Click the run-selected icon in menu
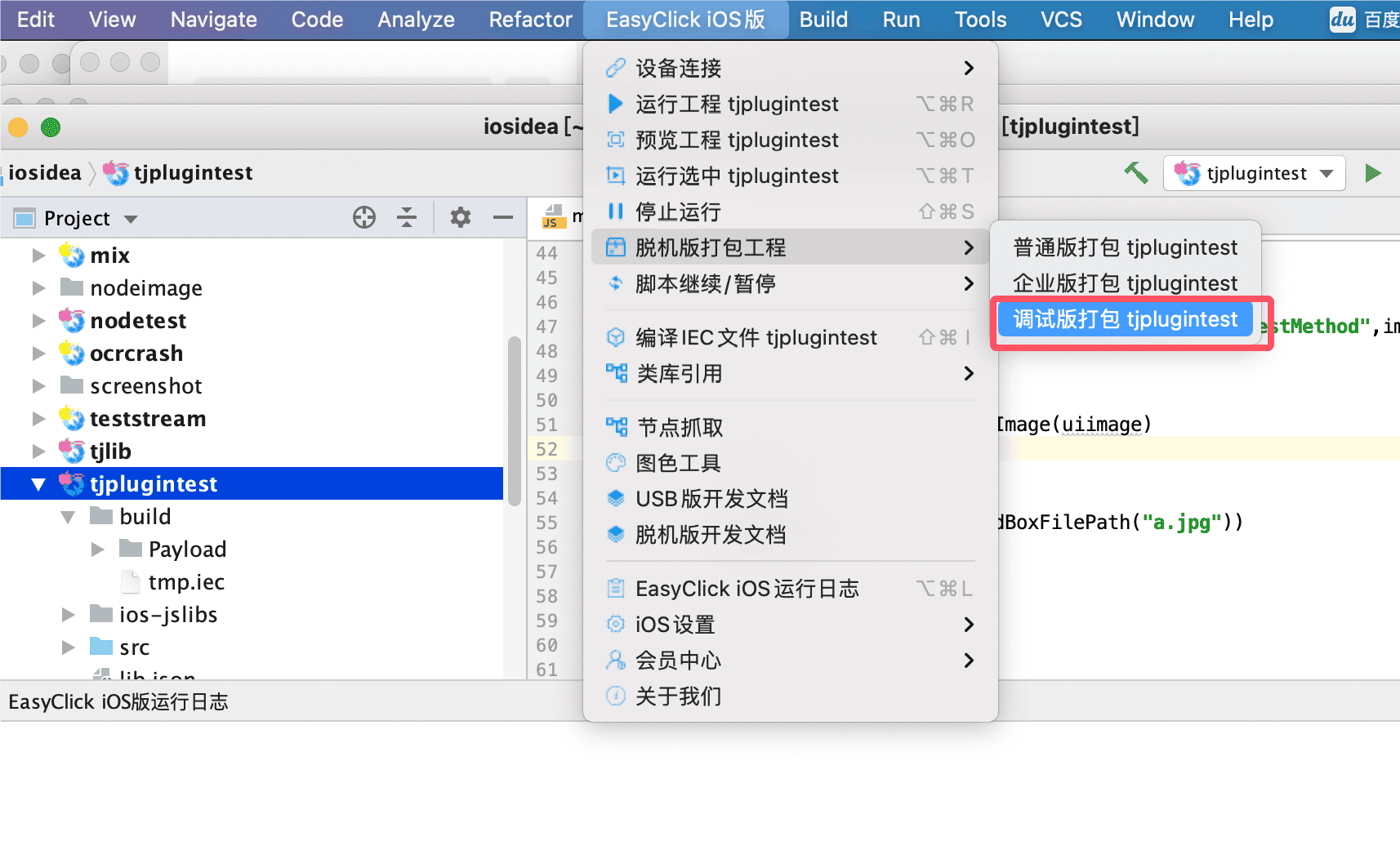Screen dimensions: 1400x841 point(616,176)
